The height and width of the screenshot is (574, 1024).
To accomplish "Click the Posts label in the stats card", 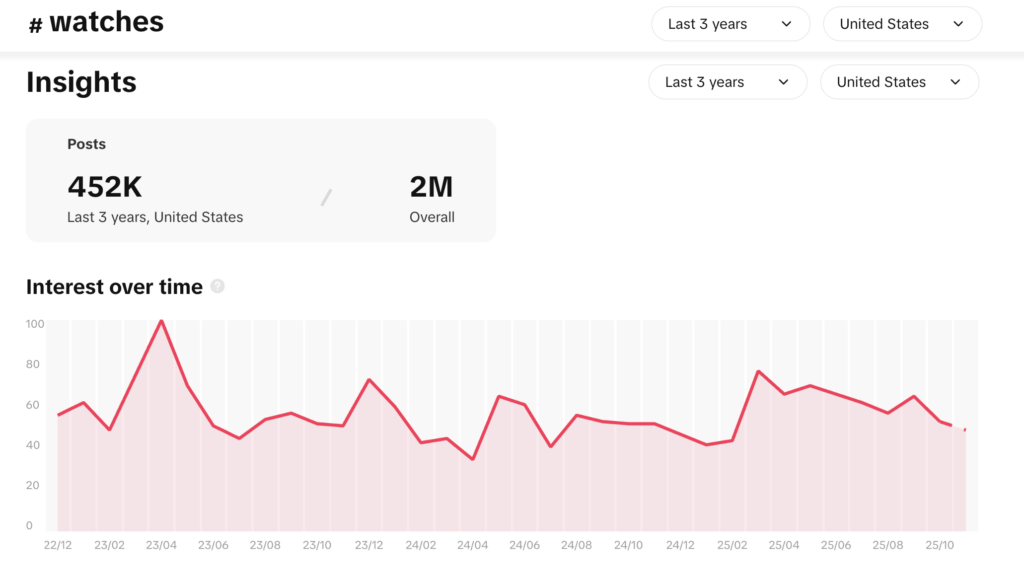I will pyautogui.click(x=86, y=144).
